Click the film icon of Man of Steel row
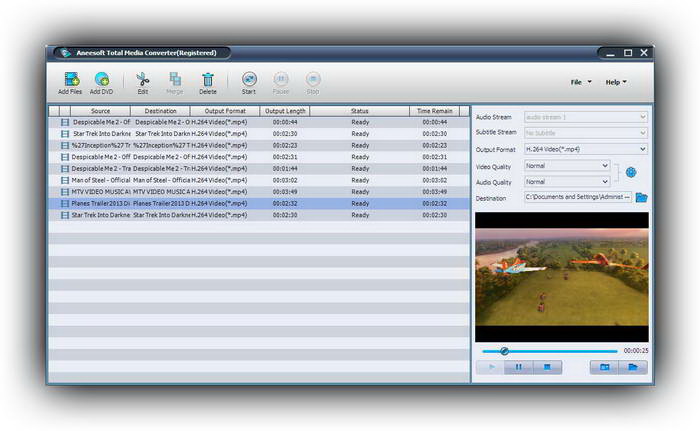Viewport: 700px width, 431px height. [65, 180]
